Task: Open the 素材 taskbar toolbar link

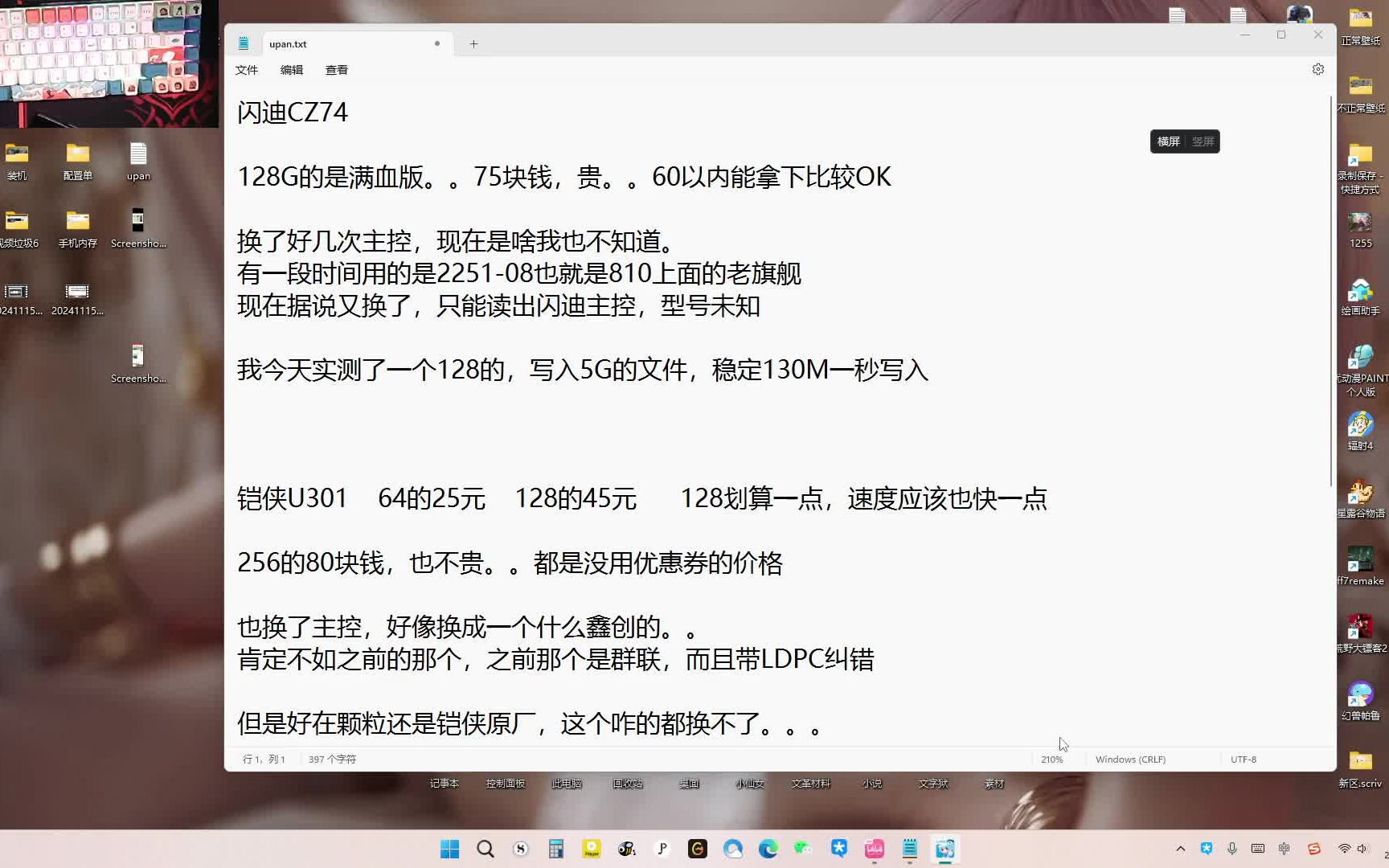Action: (994, 784)
